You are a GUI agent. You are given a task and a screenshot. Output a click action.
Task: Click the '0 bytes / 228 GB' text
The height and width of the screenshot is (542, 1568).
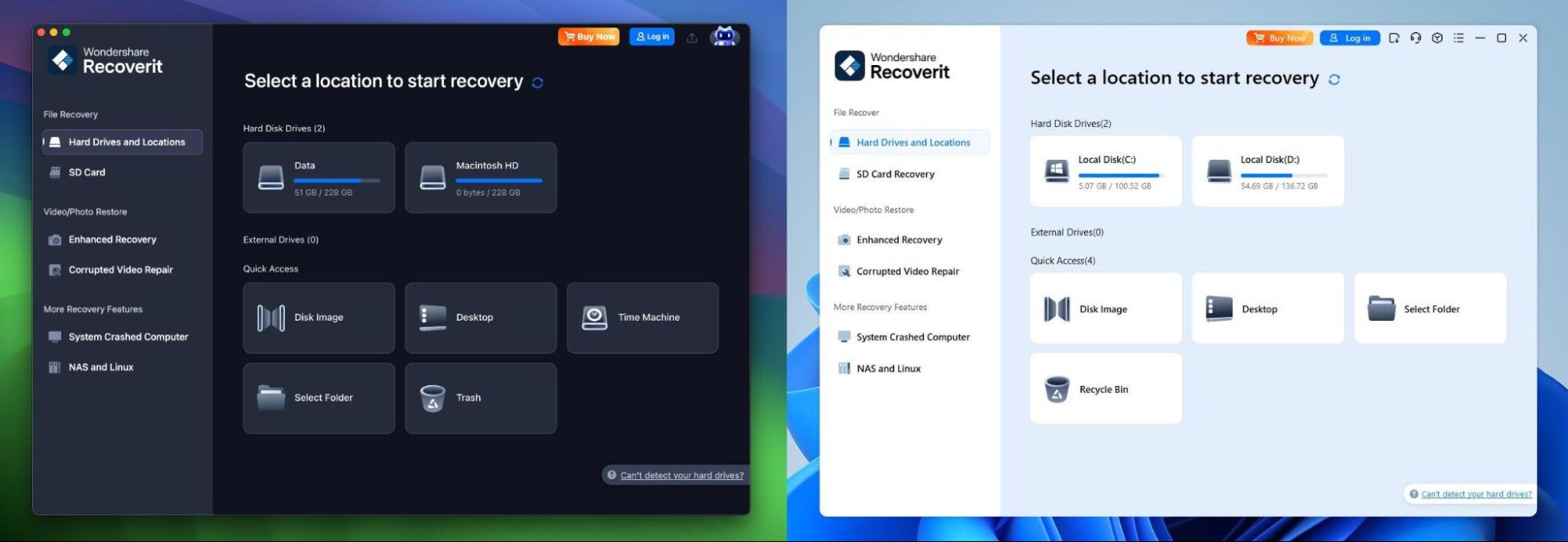tap(488, 193)
